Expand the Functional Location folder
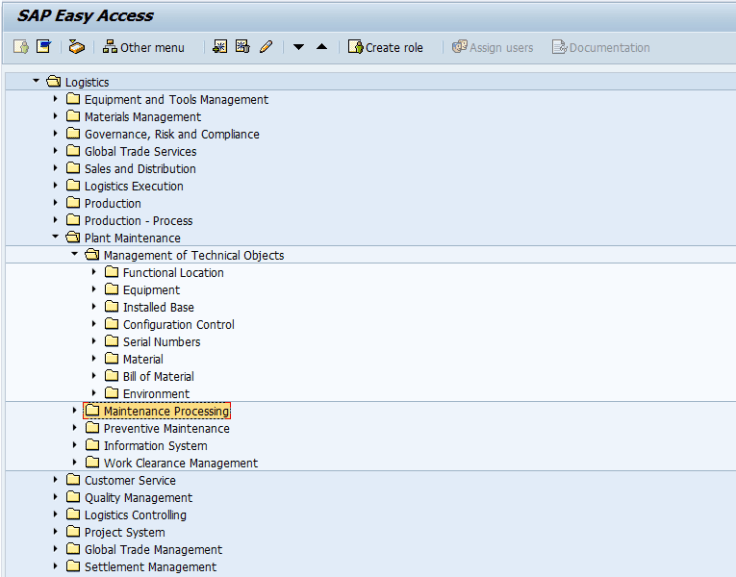This screenshot has width=736, height=577. click(94, 272)
